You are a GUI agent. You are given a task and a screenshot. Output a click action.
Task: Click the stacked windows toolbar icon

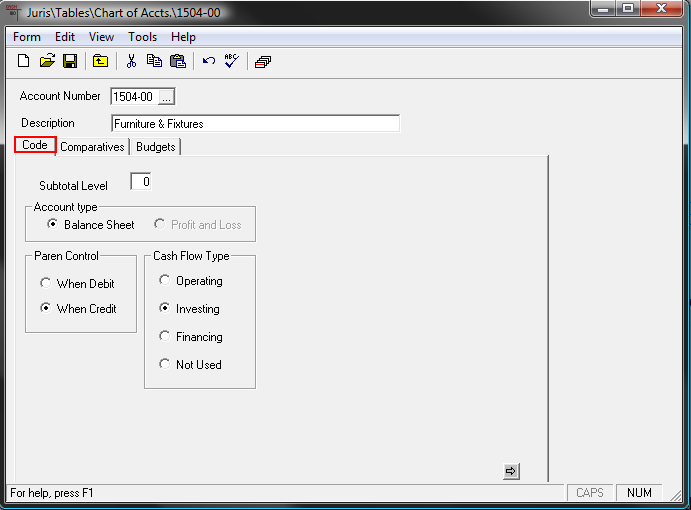pyautogui.click(x=262, y=61)
